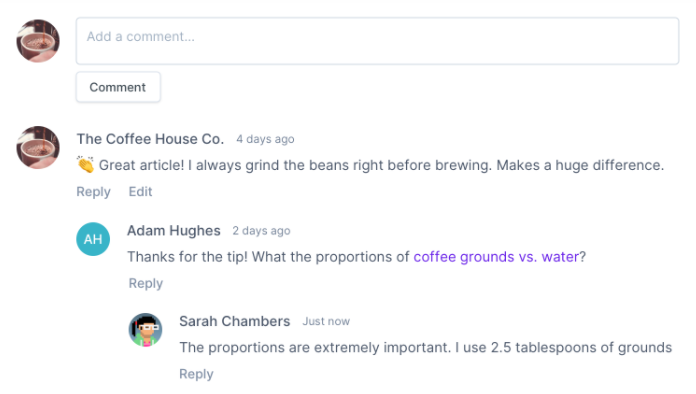The image size is (696, 394).
Task: Open Adam Hughes author name
Action: coord(174,231)
